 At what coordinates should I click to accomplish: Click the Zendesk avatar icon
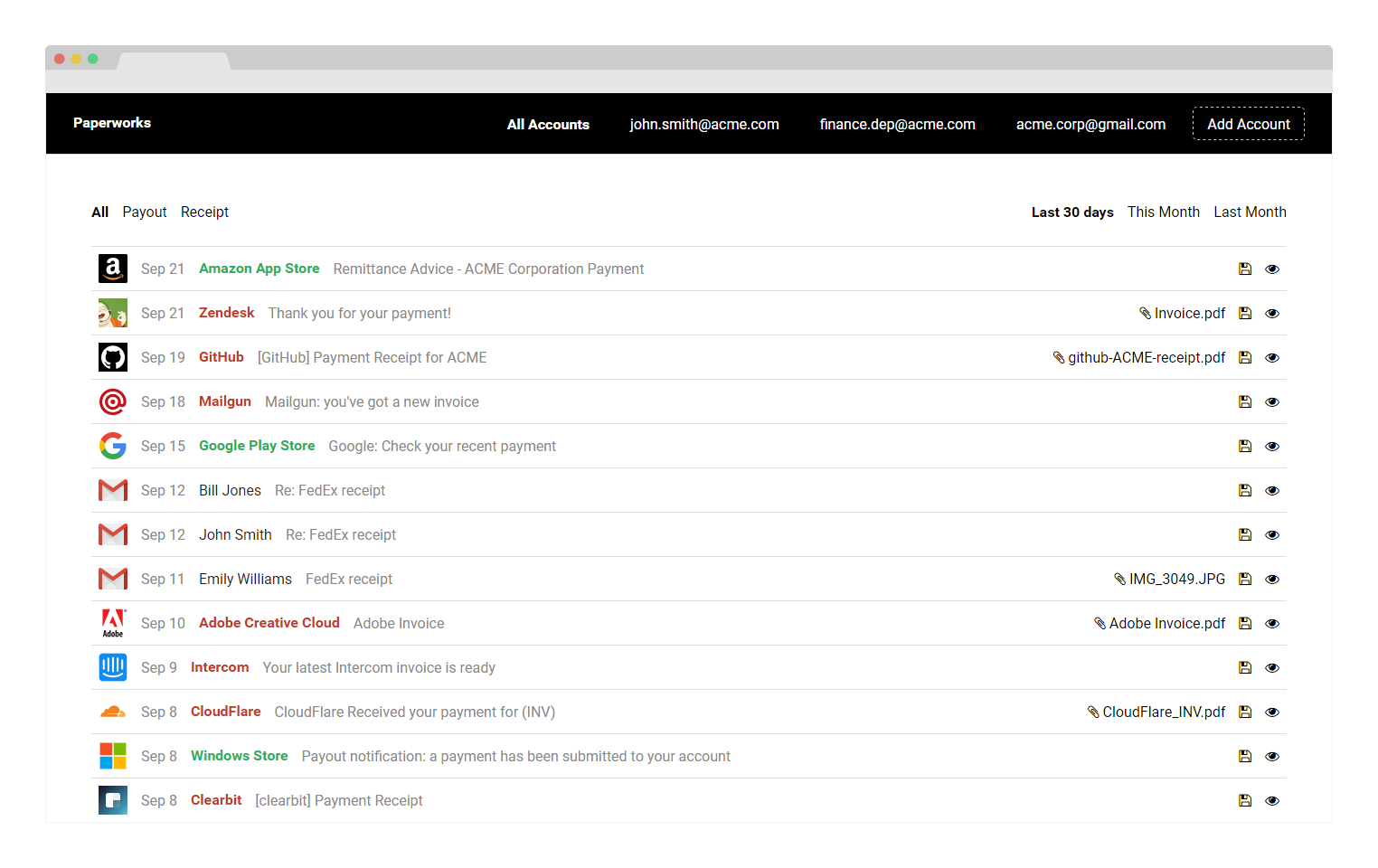(x=113, y=313)
